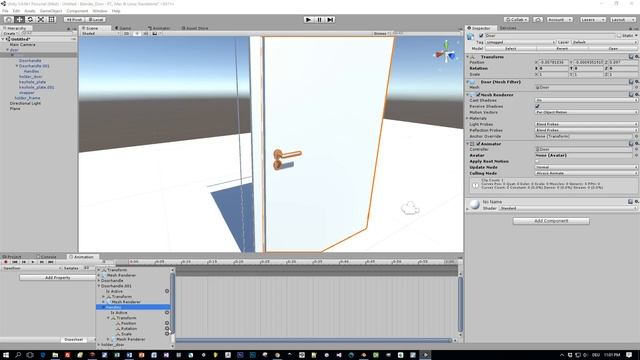Click the Add Property button
Screen dimensions: 640x360
point(58,278)
